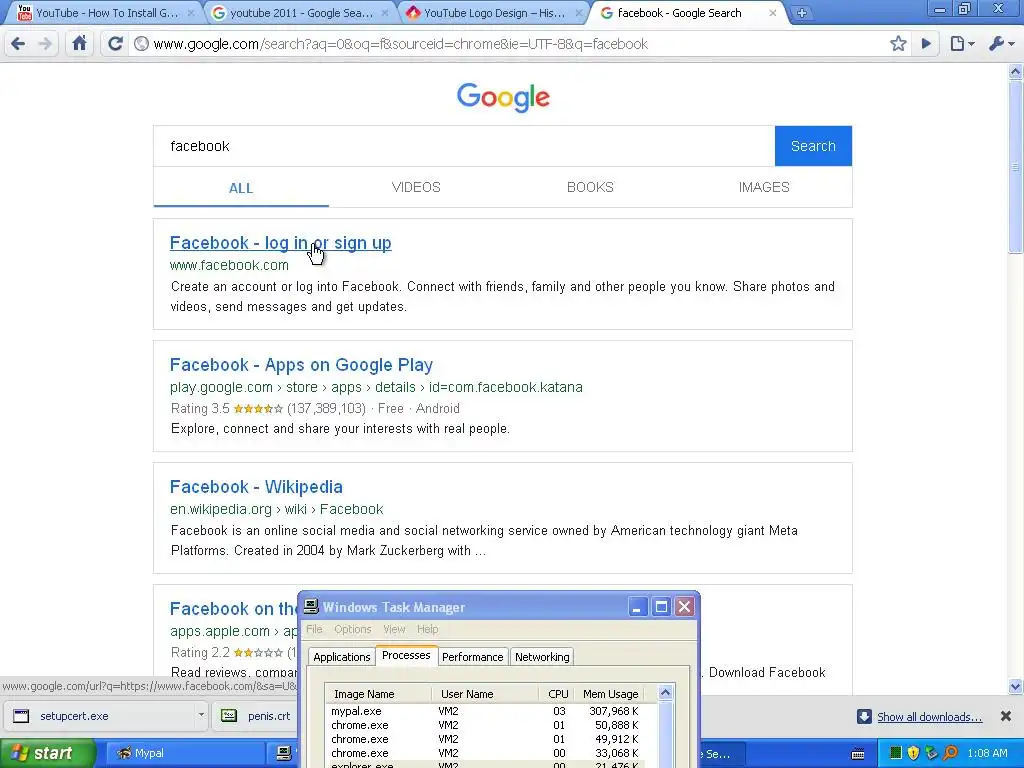Click the Google logo

tap(503, 97)
